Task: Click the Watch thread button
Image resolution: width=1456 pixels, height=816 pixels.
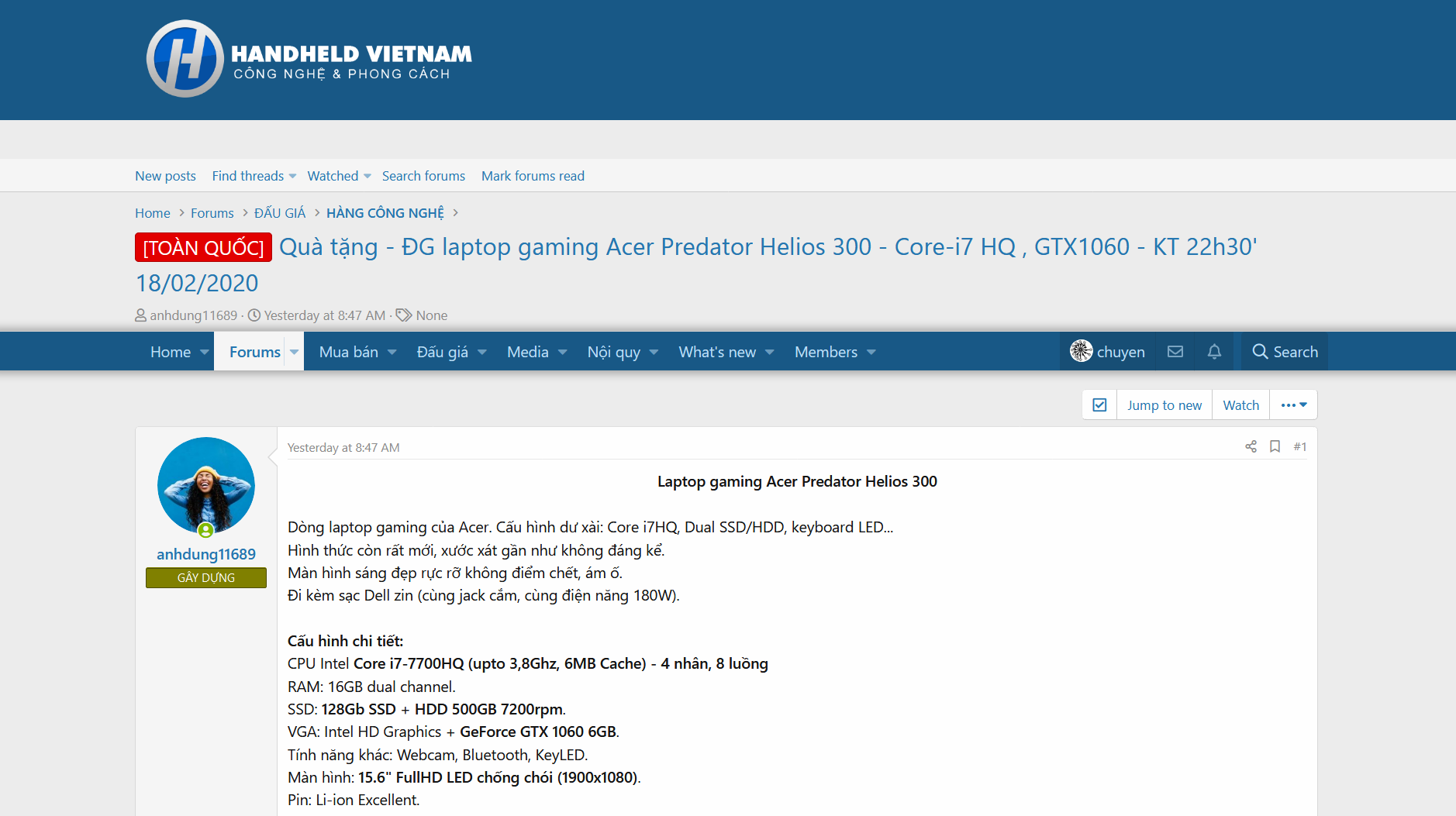Action: coord(1240,405)
